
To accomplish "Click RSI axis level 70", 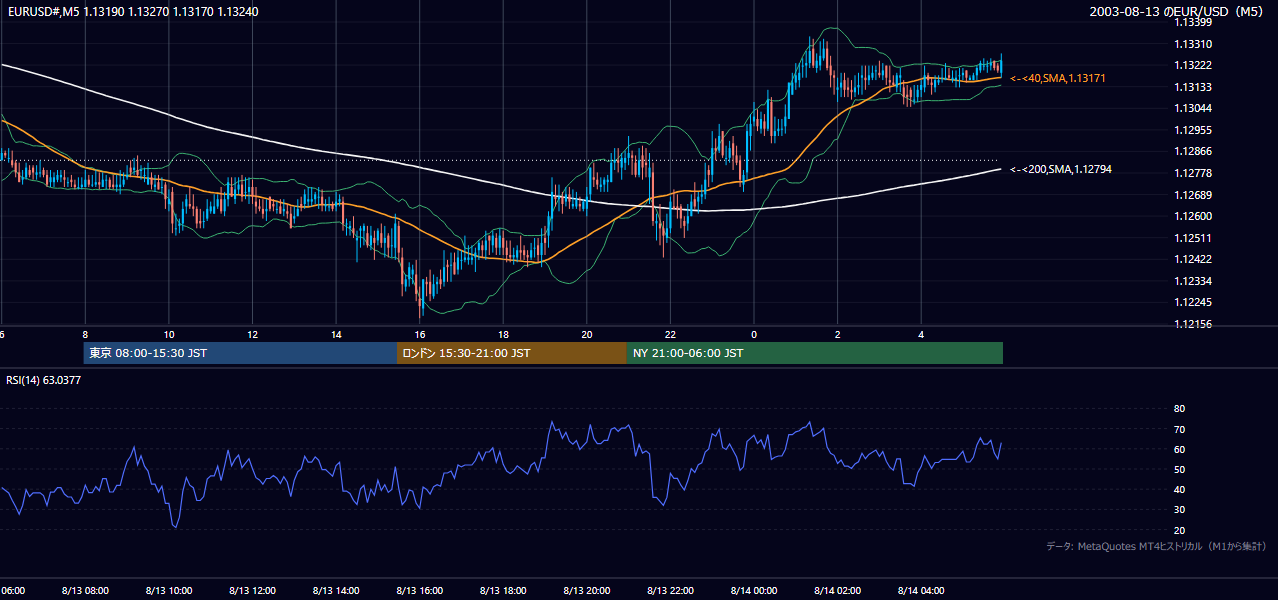I will (x=1179, y=429).
